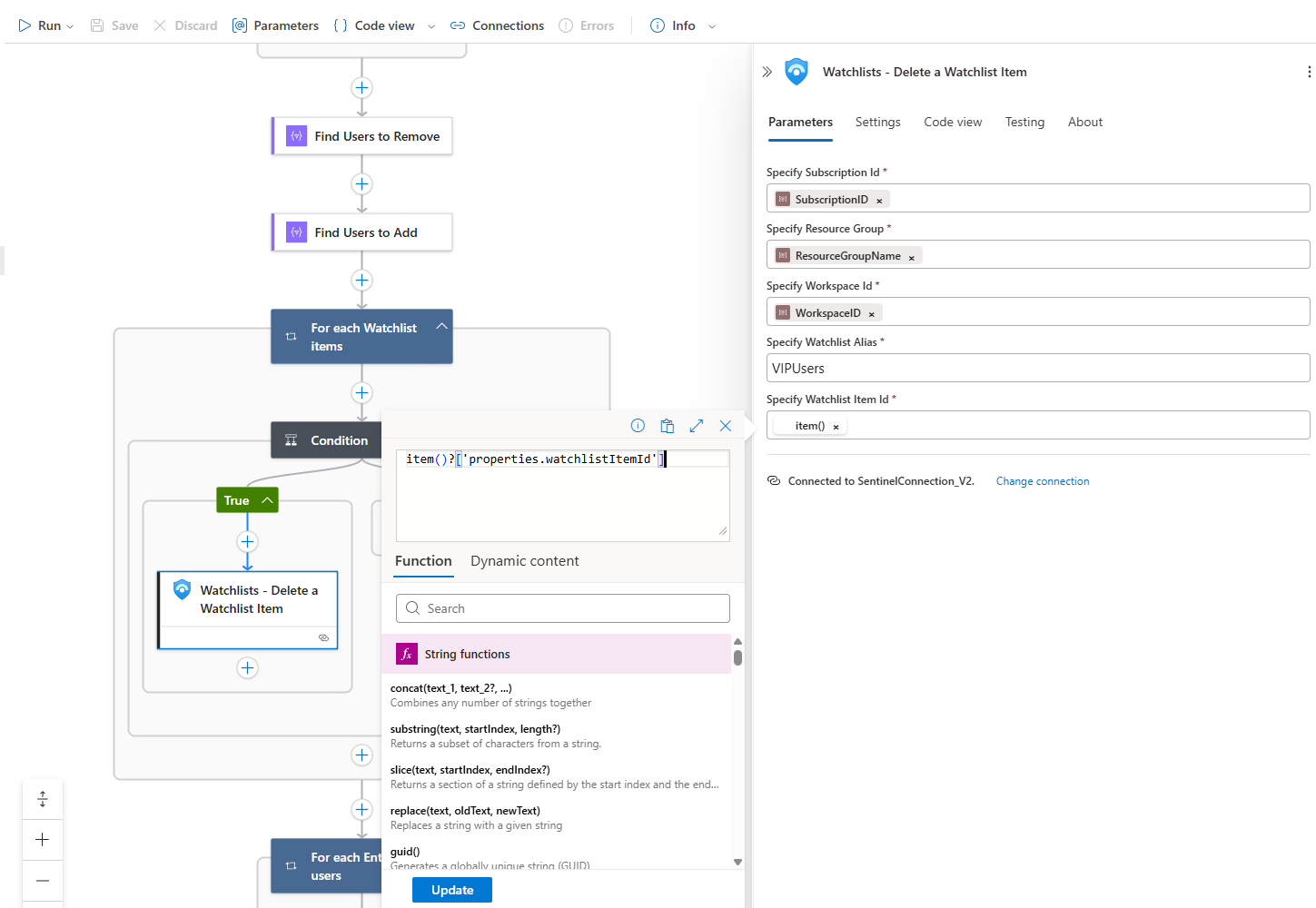Remove the item() token from Item Id

click(836, 427)
